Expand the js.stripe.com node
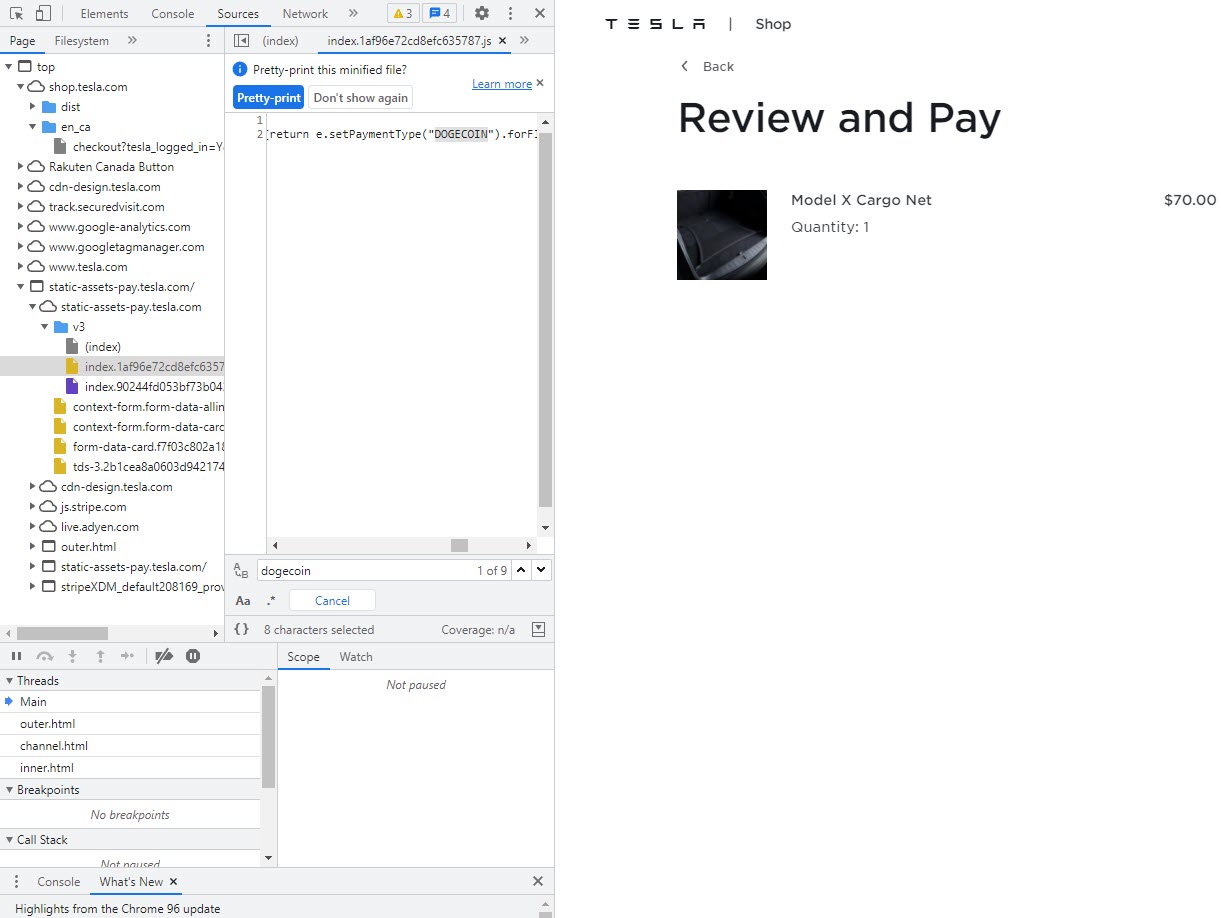 click(33, 507)
